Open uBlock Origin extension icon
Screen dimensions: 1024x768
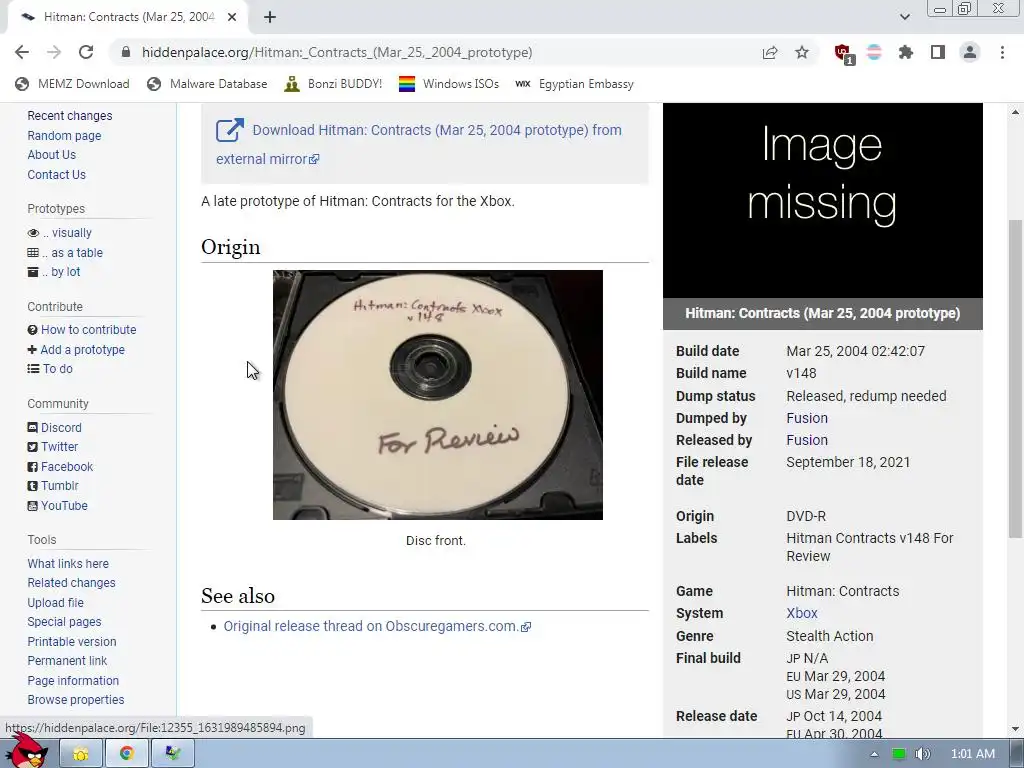point(842,53)
